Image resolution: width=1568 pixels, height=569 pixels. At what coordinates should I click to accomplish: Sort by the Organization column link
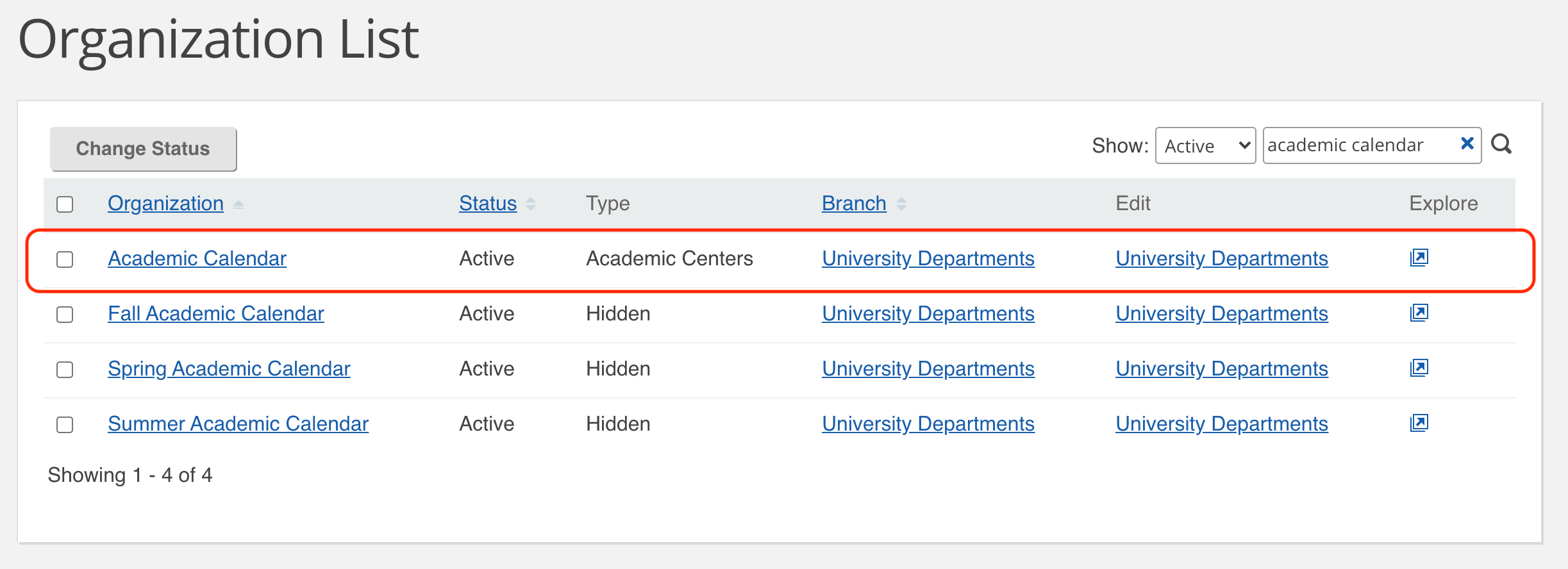[x=165, y=203]
